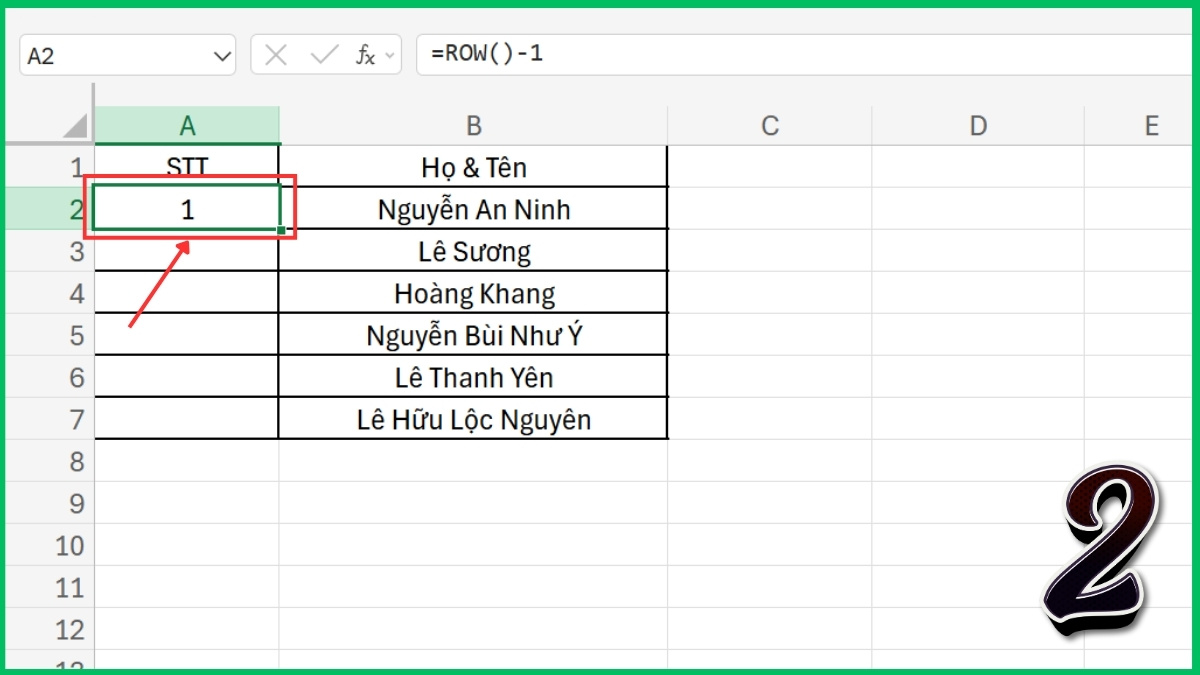The image size is (1200, 675).
Task: Select column D header
Action: pos(978,125)
